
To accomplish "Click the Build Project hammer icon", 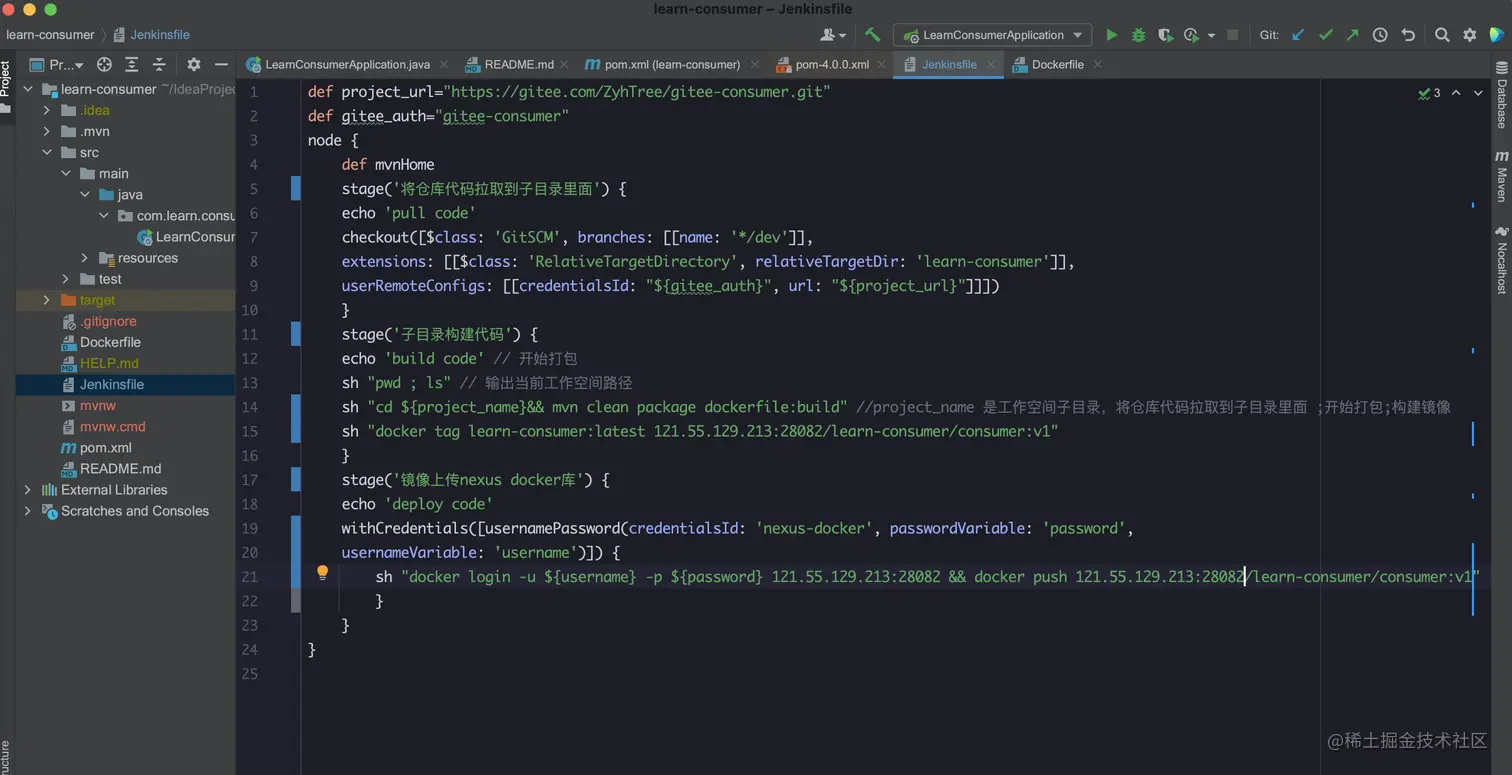I will 872,35.
